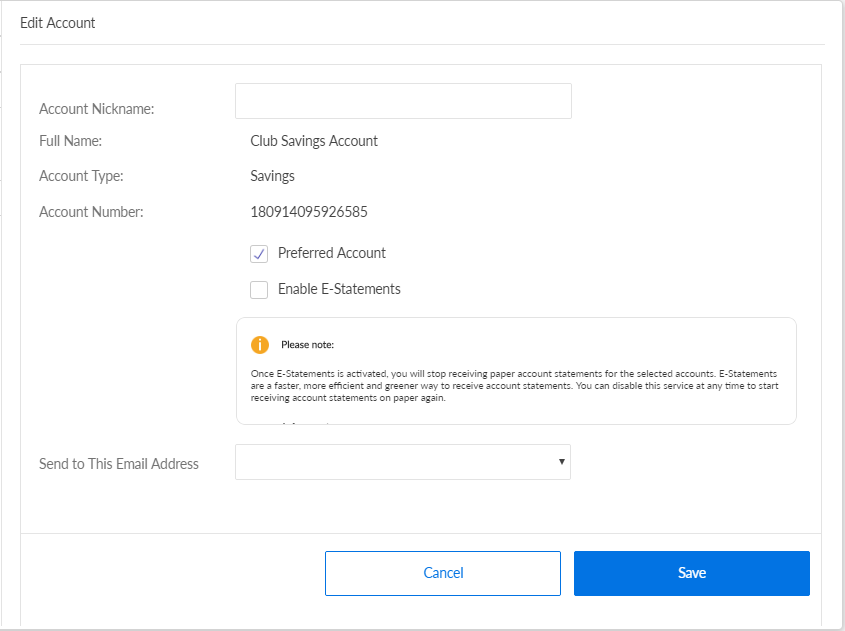
Task: Click the Account Type label
Action: (x=81, y=176)
